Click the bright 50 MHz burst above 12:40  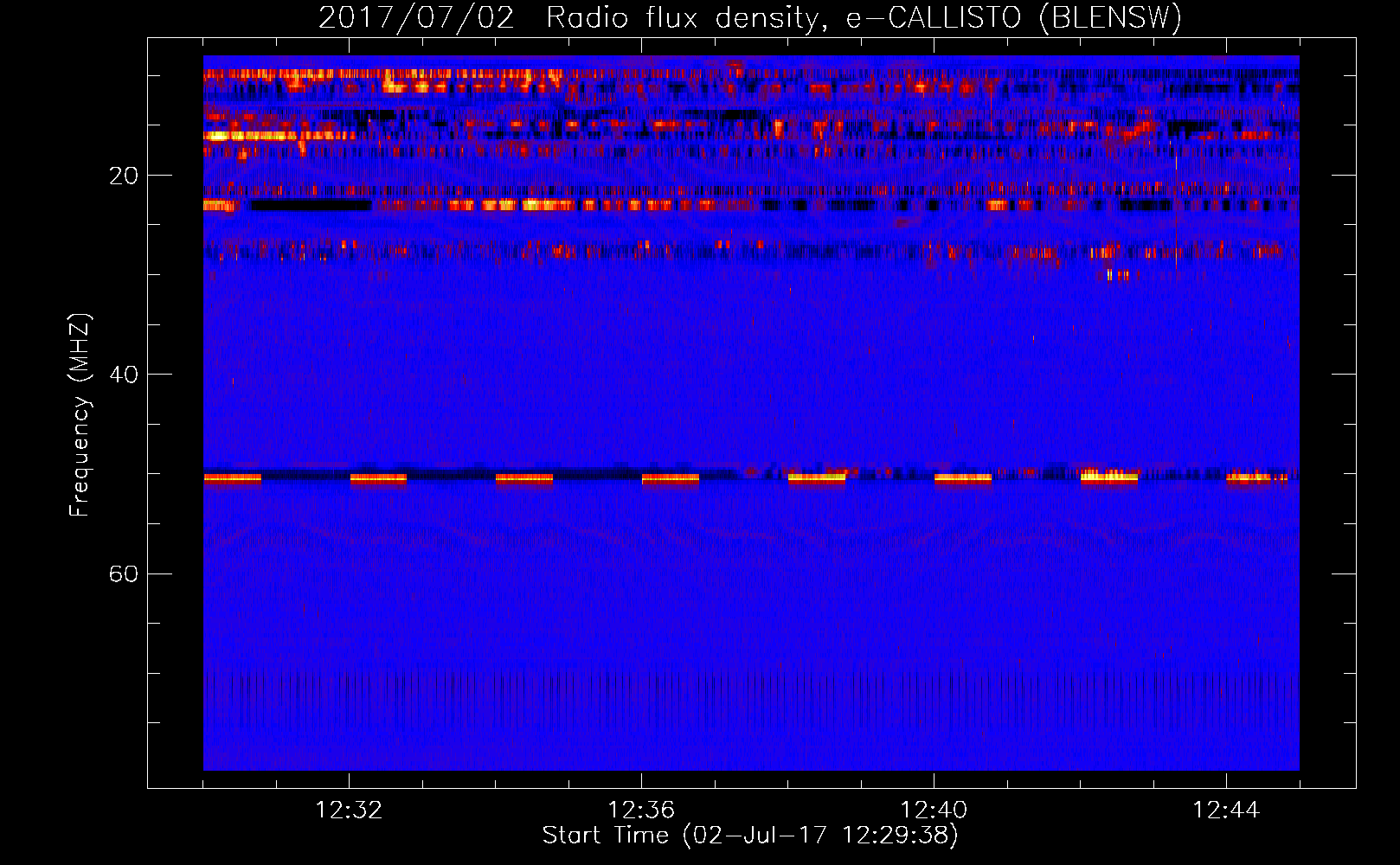[x=963, y=478]
